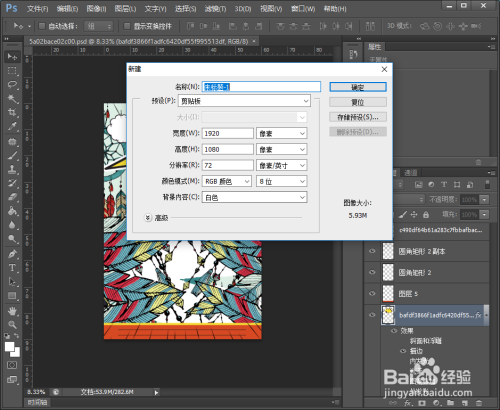Open the 滤镜(T) menu
This screenshot has height=410, width=500.
(215, 9)
